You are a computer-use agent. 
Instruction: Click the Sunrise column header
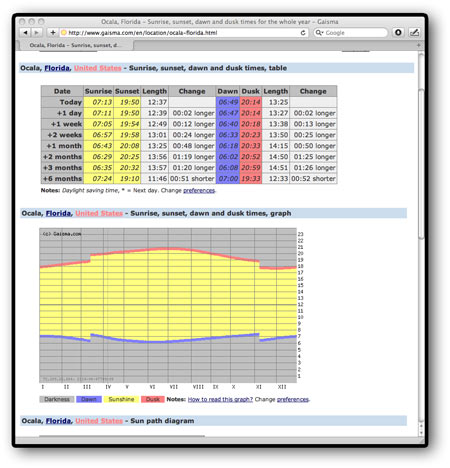click(98, 91)
